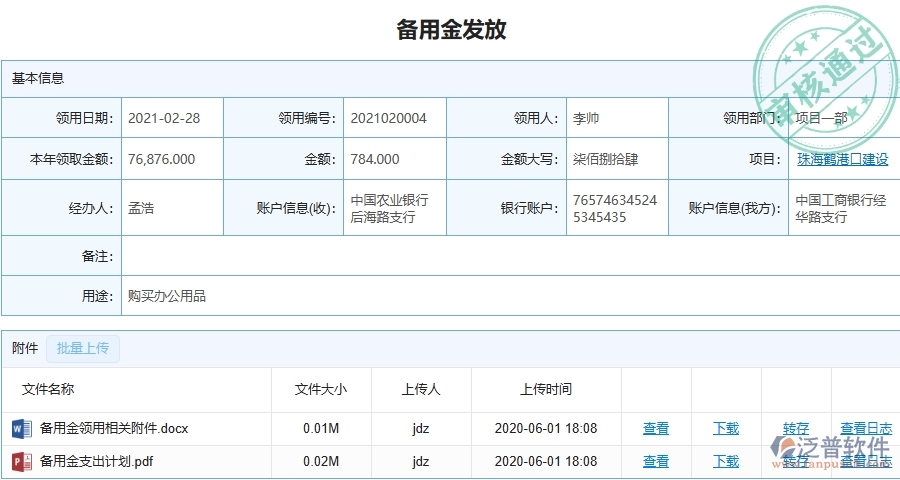Open the 珠海鹤港口建设 project link
This screenshot has height=480, width=900.
(842, 159)
